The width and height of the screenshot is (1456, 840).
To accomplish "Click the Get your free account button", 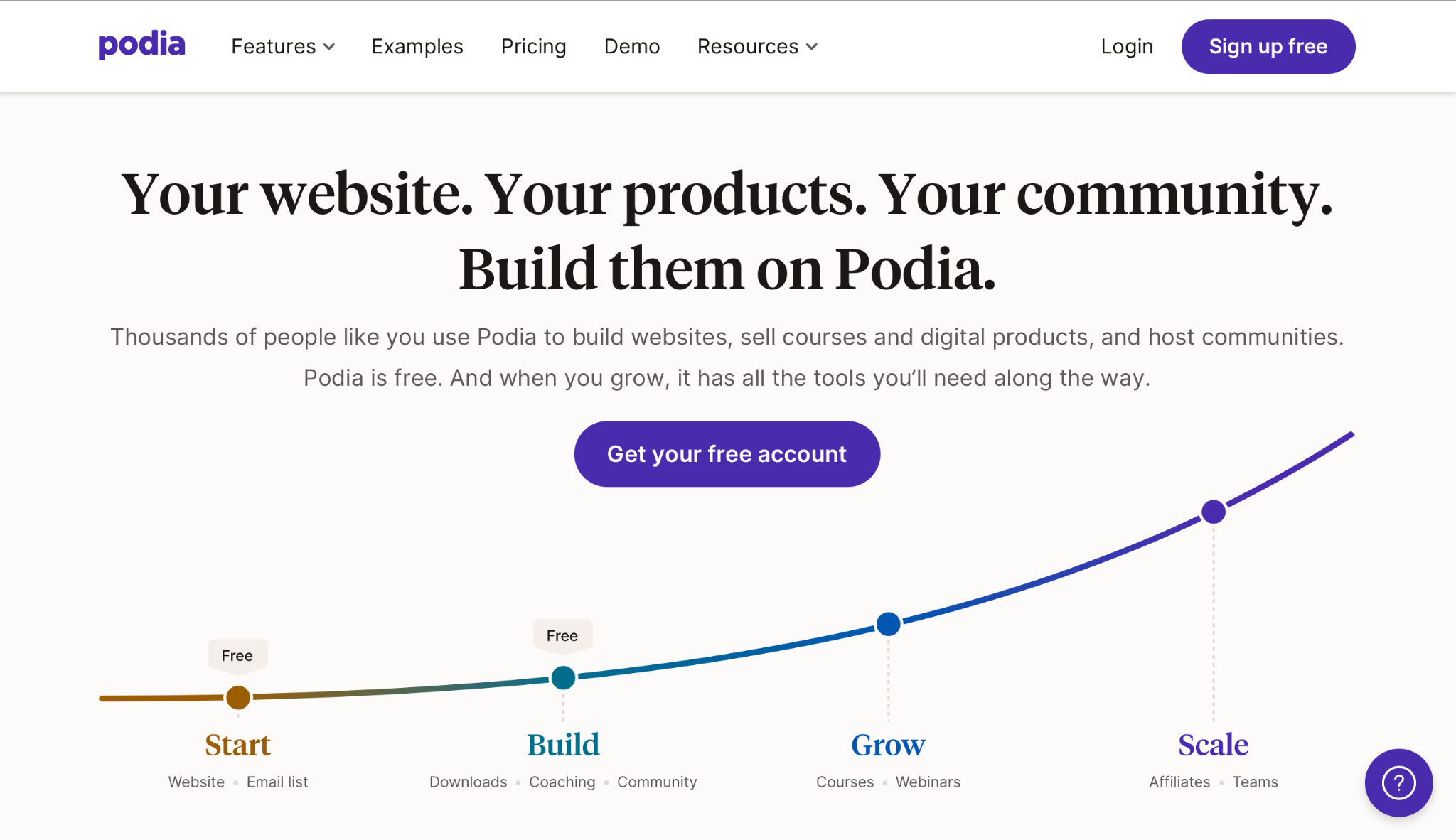I will [727, 454].
